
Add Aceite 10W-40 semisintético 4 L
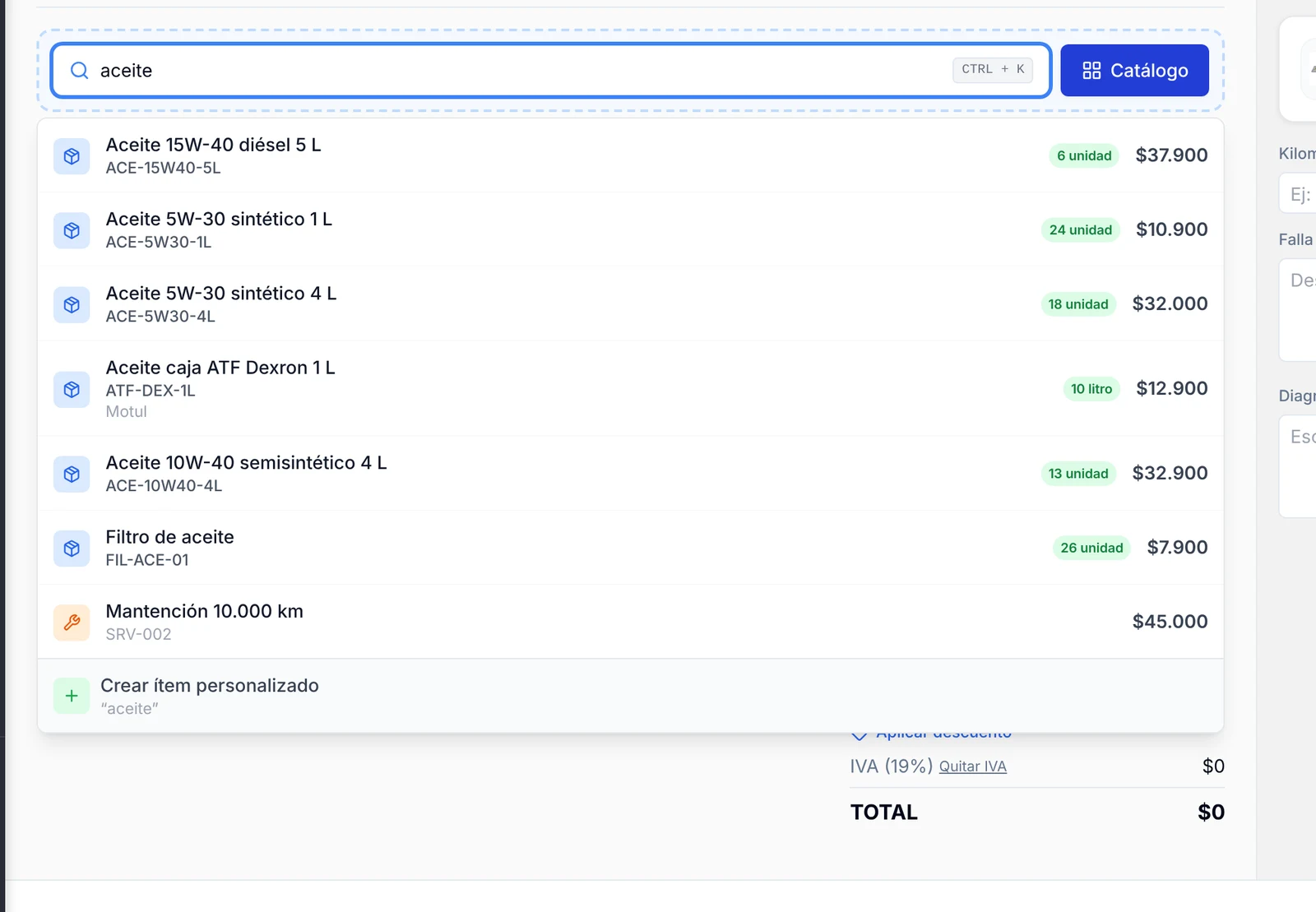point(631,473)
